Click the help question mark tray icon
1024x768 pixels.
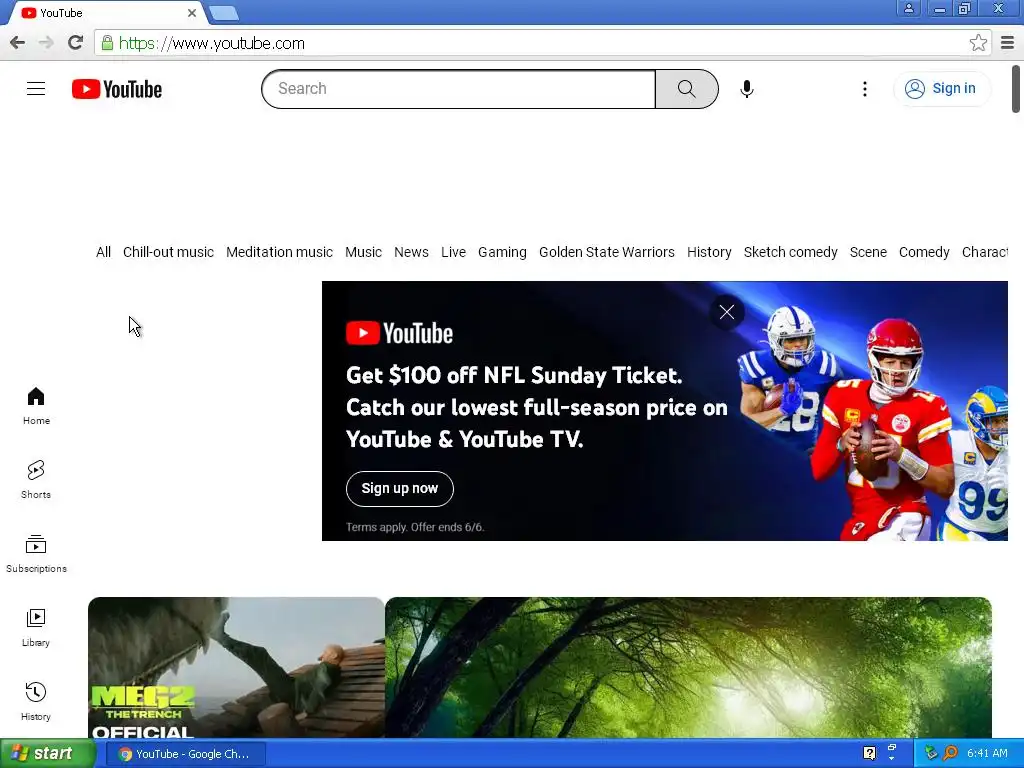click(x=869, y=754)
